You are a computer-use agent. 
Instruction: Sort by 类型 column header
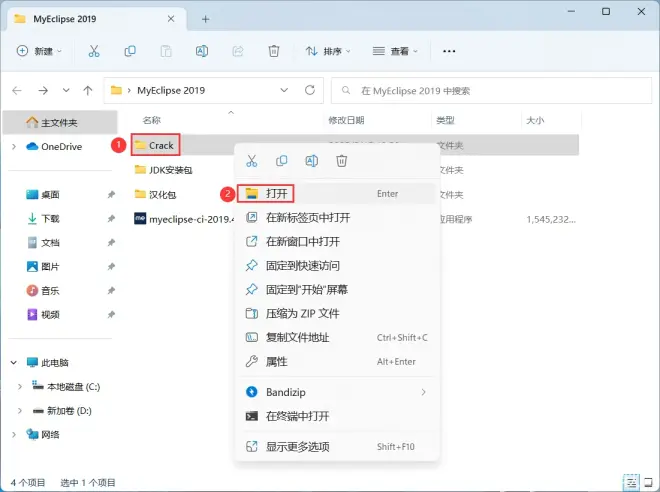click(x=445, y=120)
